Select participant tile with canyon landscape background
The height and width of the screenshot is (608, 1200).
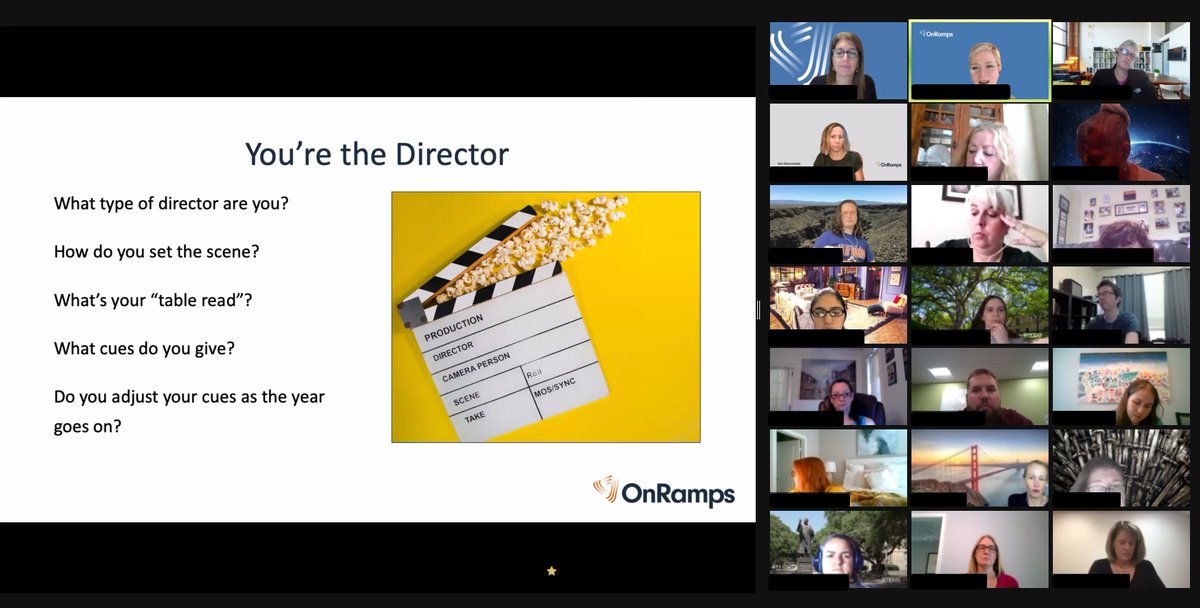[x=838, y=223]
